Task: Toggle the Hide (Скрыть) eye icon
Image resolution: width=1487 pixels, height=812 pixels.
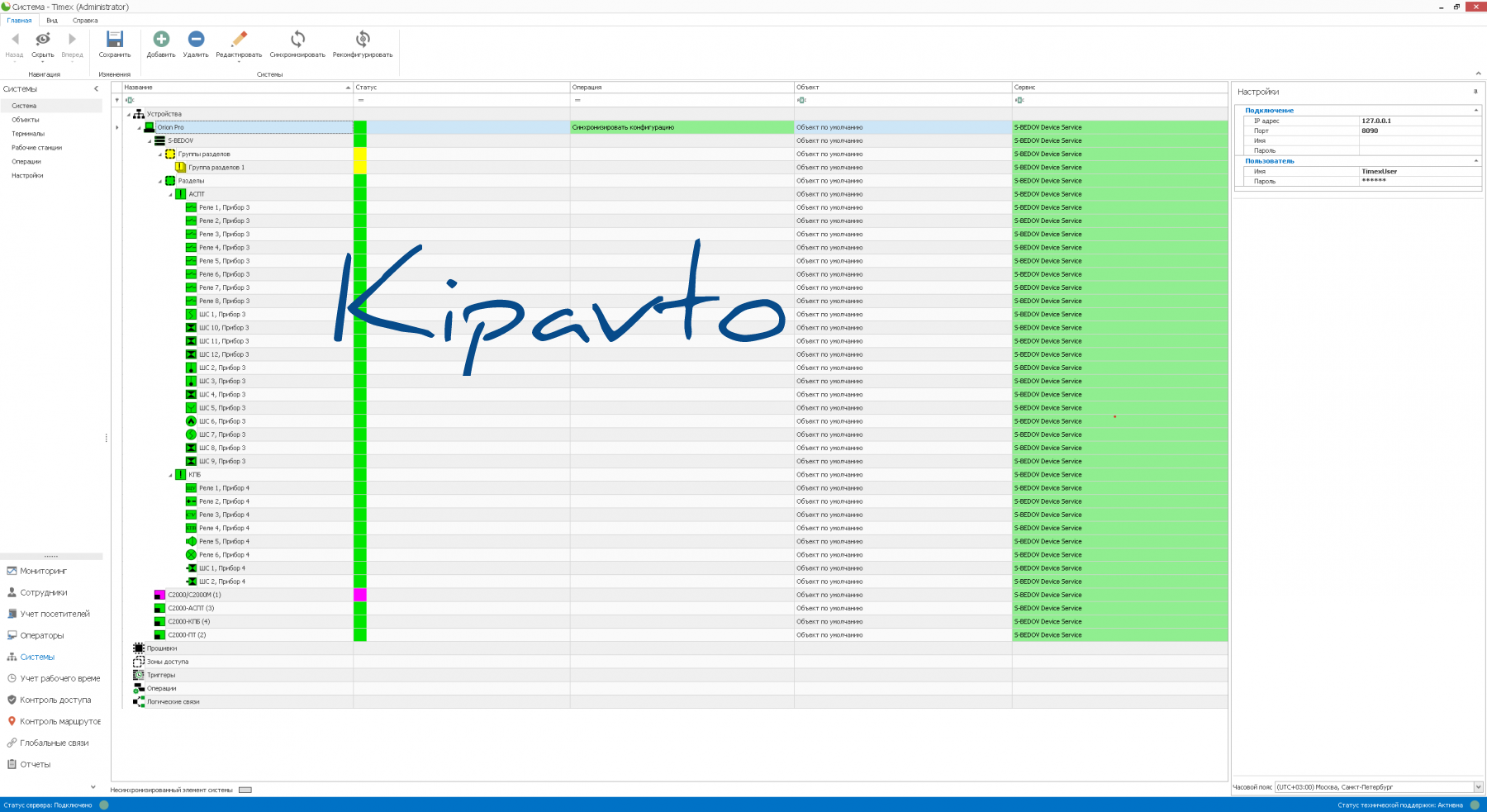Action: click(43, 40)
